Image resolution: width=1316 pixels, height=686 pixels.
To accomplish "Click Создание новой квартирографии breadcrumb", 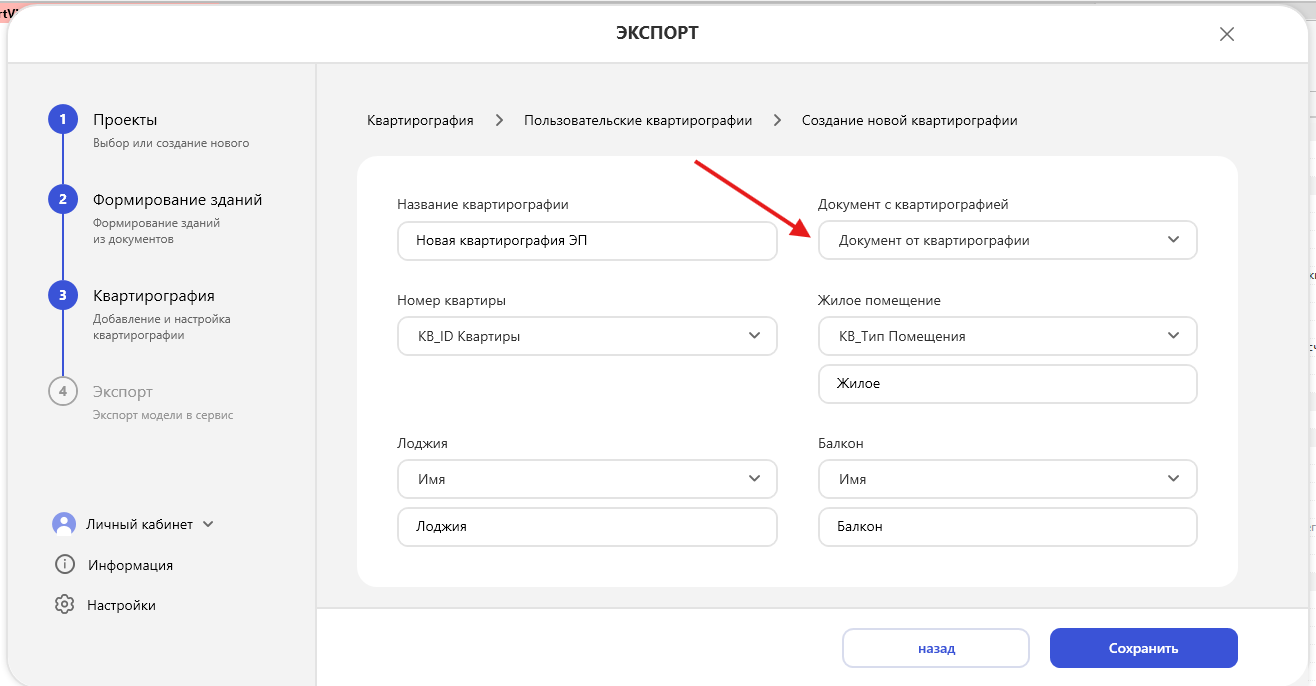I will [910, 120].
